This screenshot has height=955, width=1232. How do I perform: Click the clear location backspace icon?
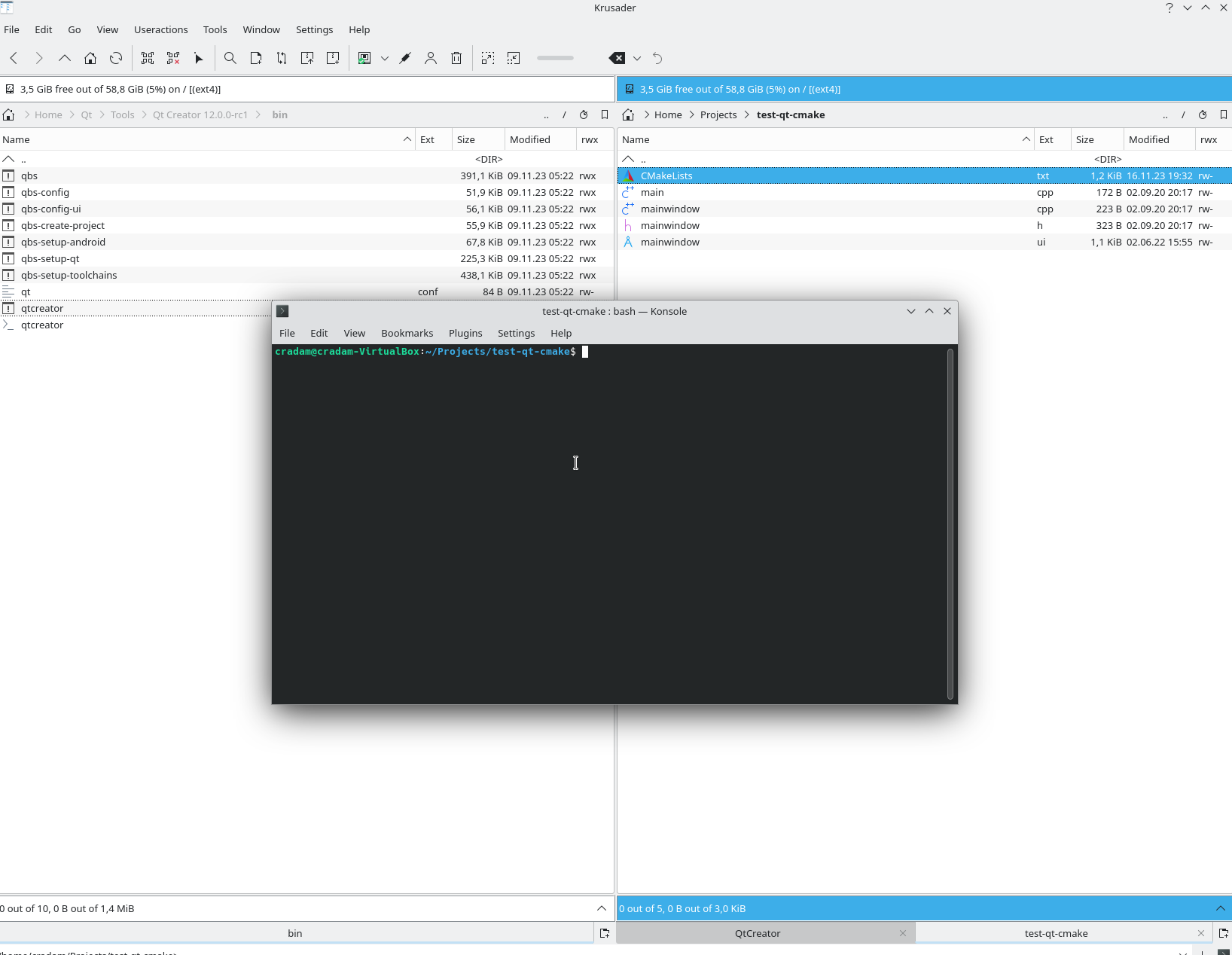pos(617,58)
